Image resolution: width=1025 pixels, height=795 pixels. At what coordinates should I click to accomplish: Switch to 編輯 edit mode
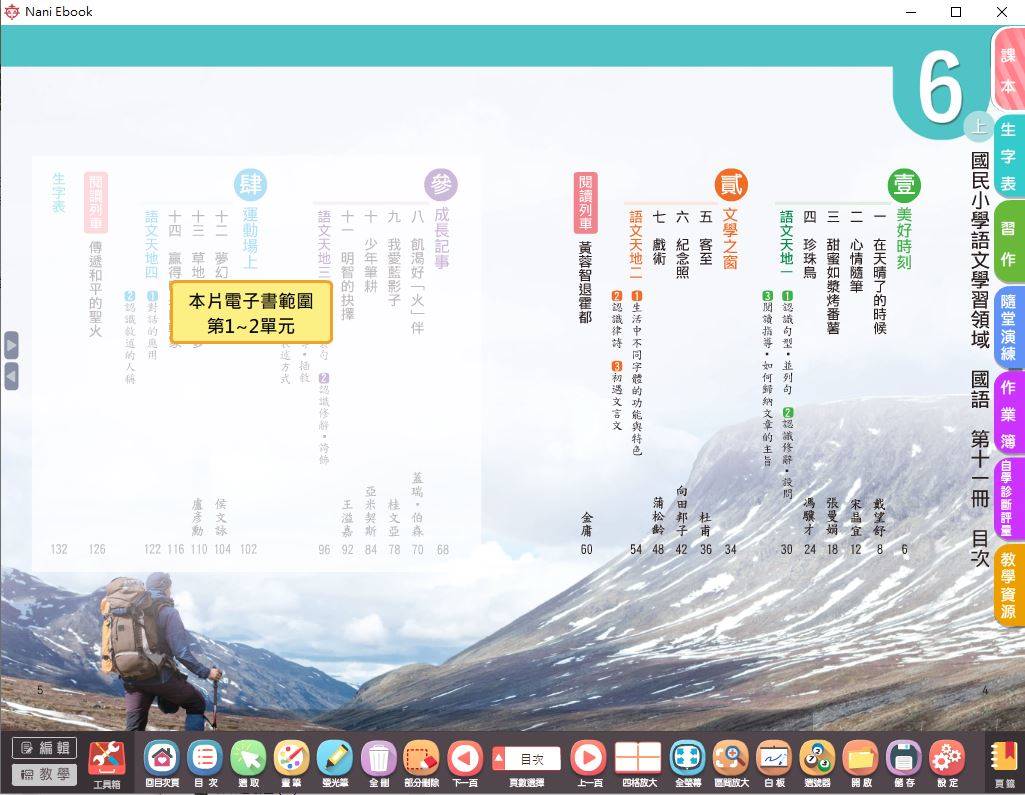44,748
